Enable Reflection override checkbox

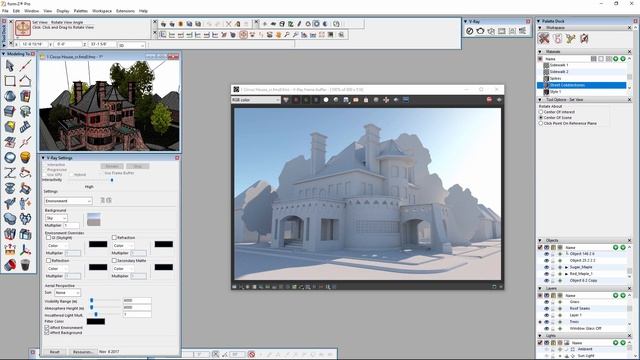tap(48, 260)
